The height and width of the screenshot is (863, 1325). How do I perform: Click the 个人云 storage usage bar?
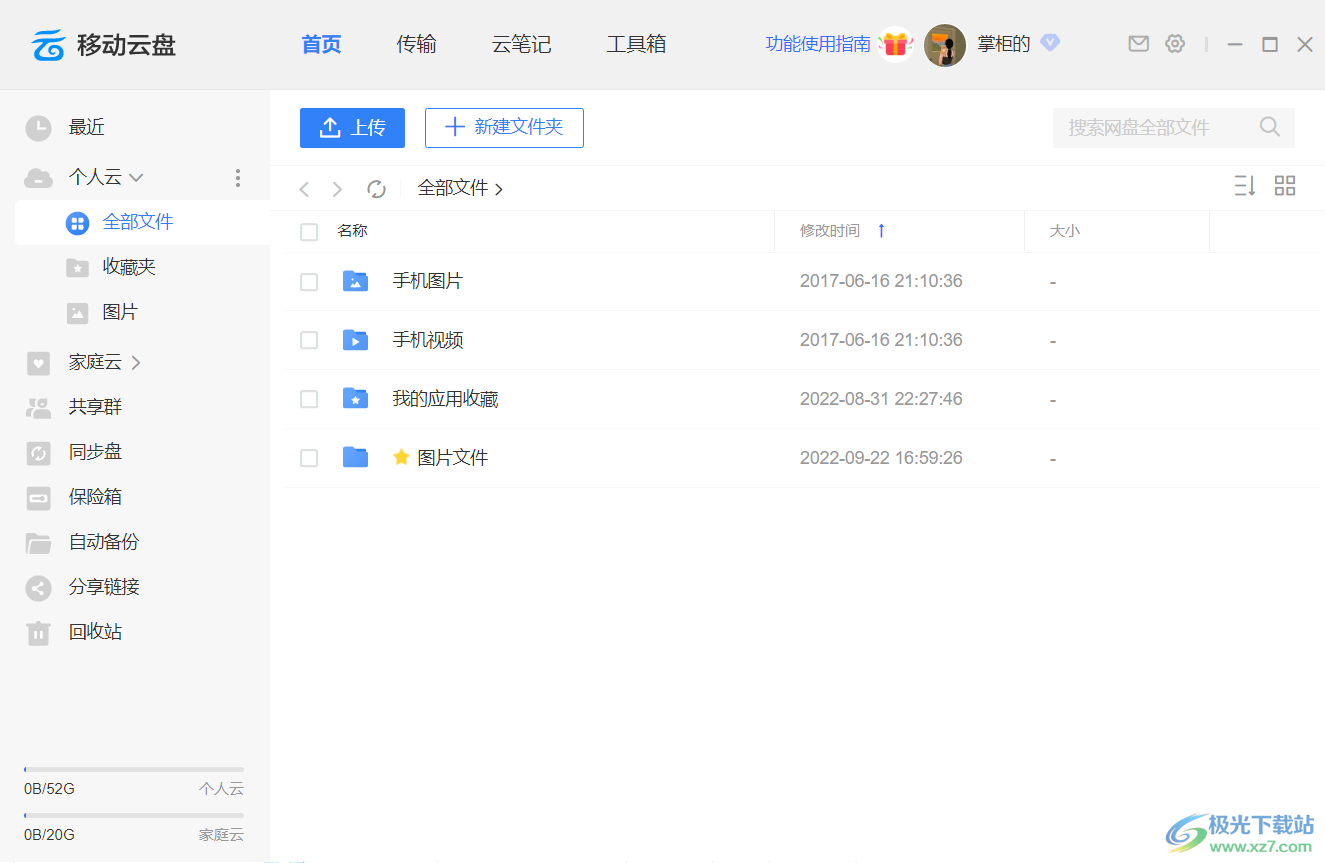click(x=134, y=770)
